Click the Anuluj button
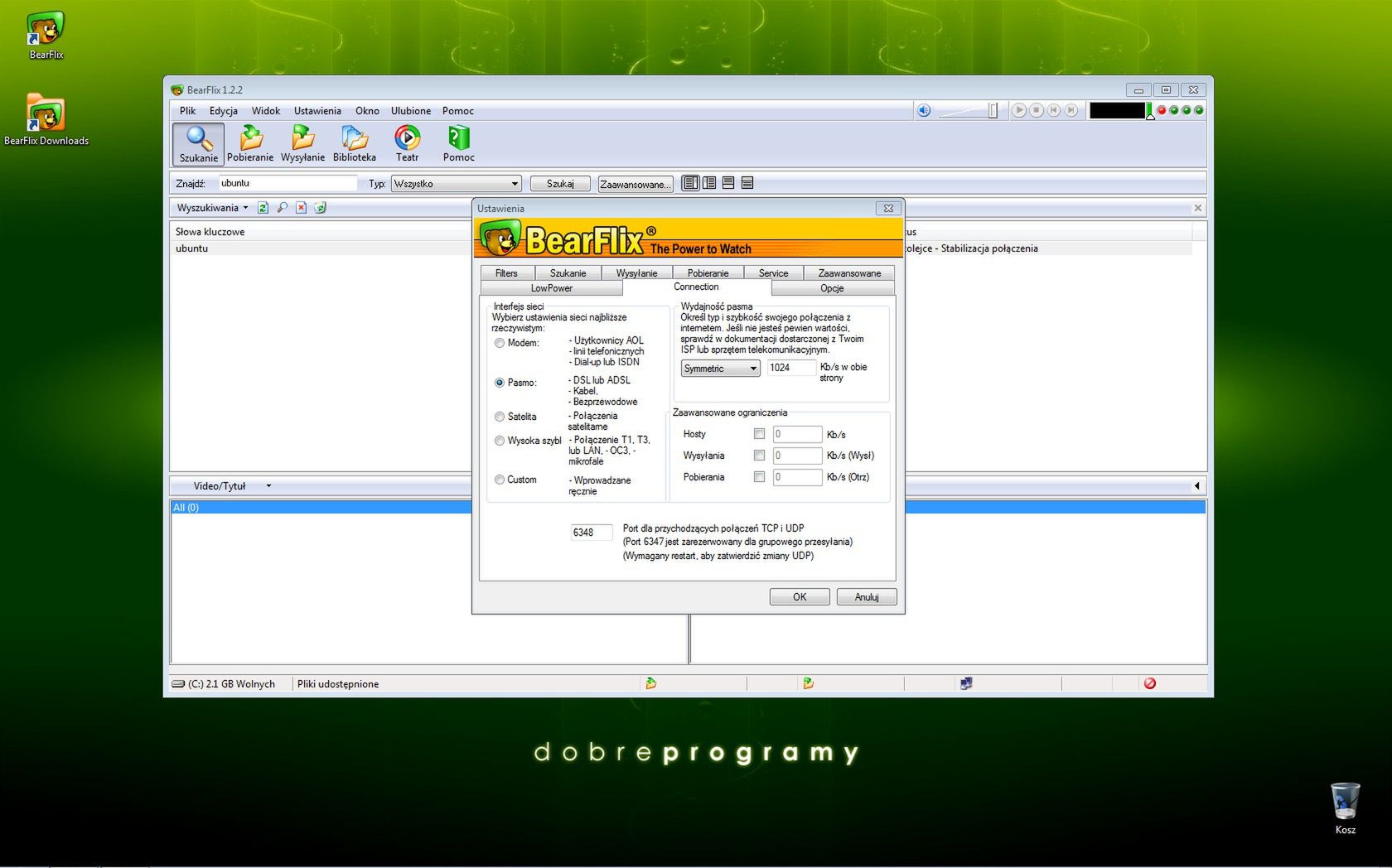This screenshot has height=868, width=1392. [x=867, y=597]
